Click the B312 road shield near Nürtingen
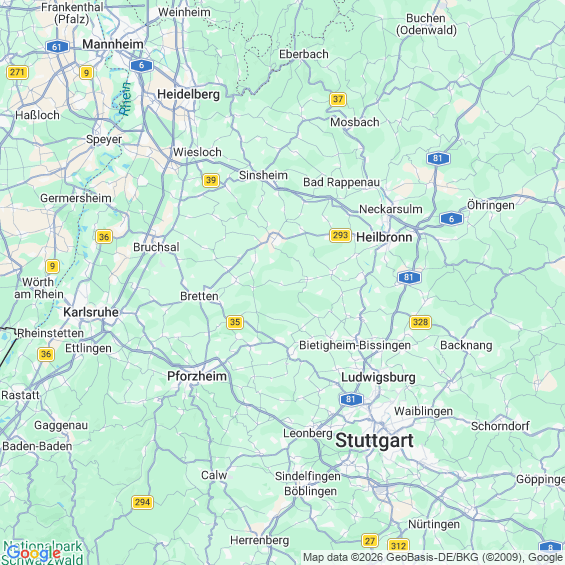 pos(399,546)
